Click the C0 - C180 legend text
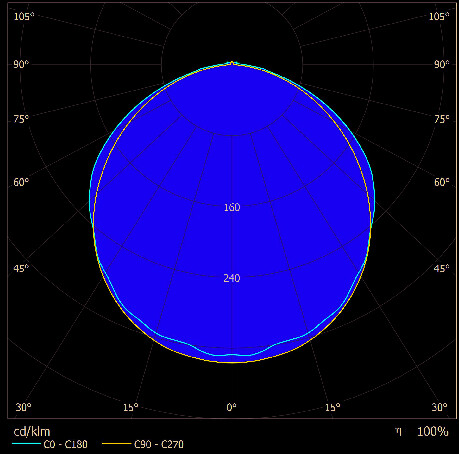The width and height of the screenshot is (459, 454). pyautogui.click(x=65, y=444)
